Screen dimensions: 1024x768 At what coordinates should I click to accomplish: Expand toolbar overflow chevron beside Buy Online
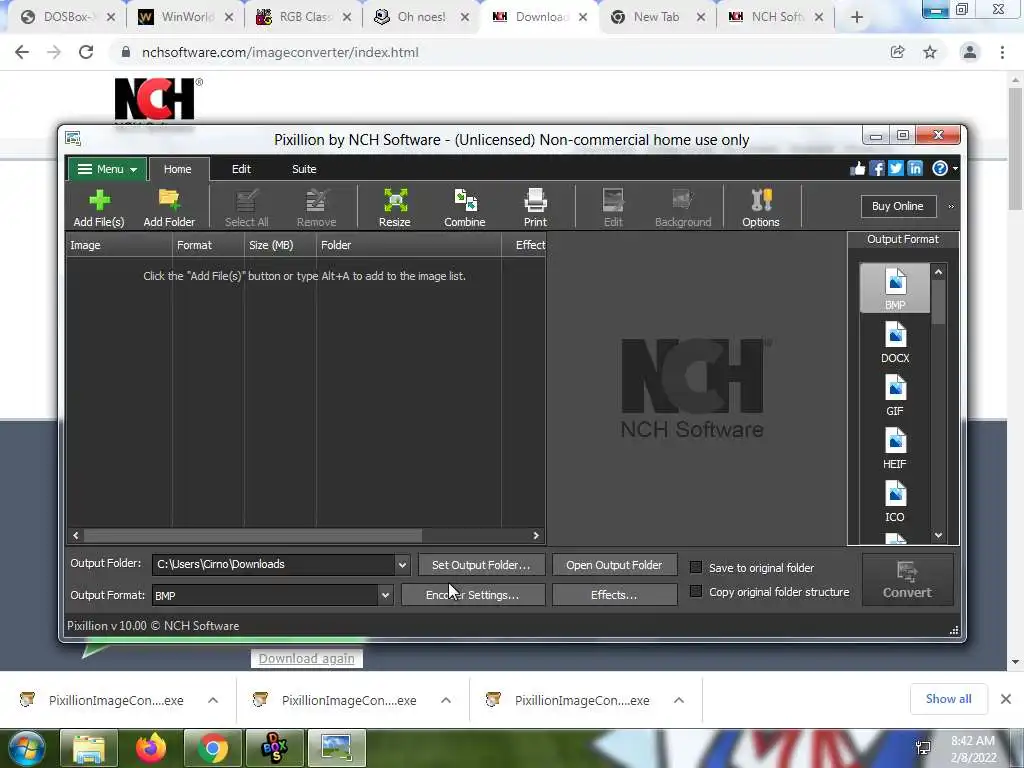tap(951, 206)
